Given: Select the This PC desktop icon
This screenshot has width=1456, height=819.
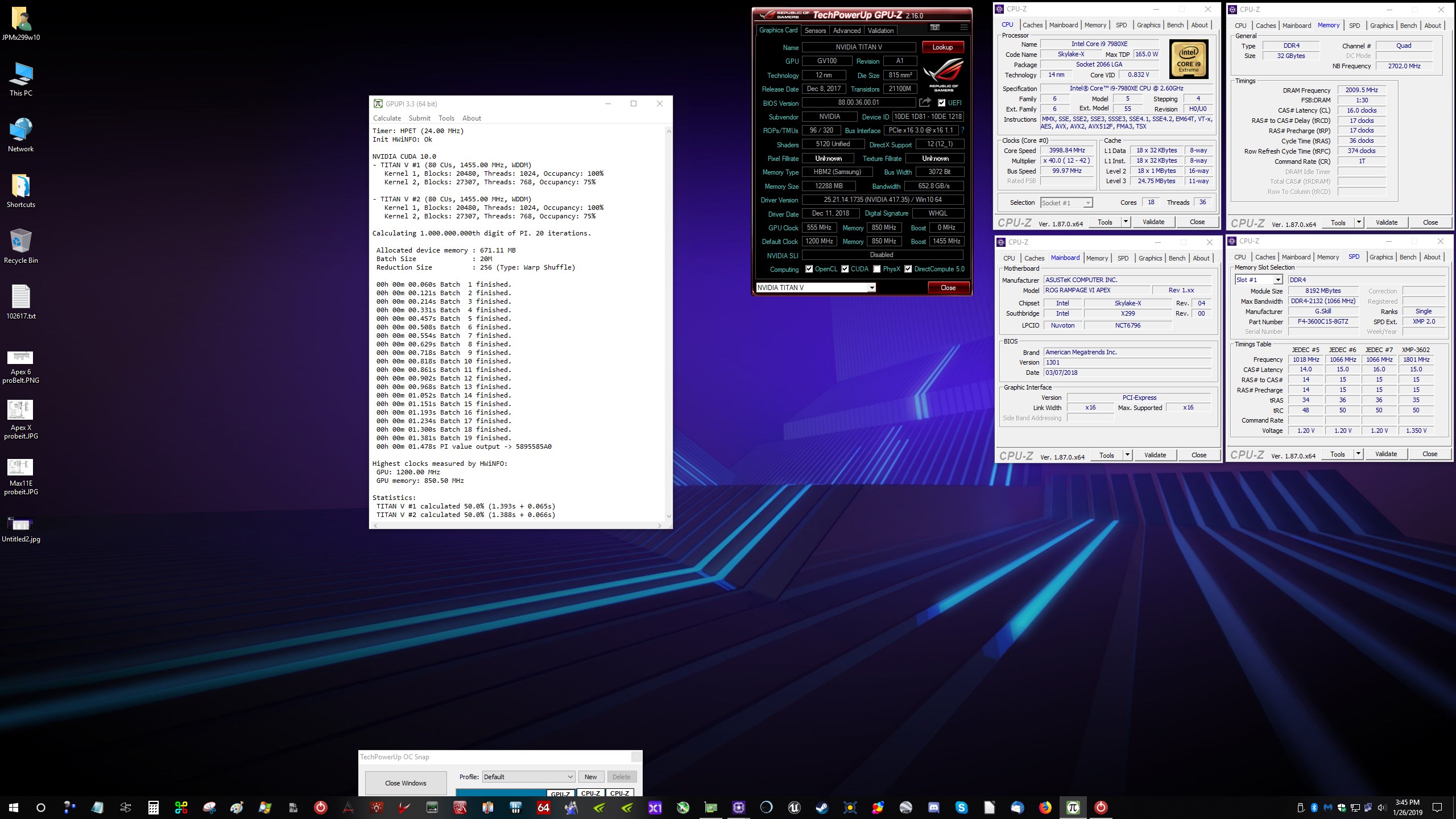Looking at the screenshot, I should pos(21,79).
